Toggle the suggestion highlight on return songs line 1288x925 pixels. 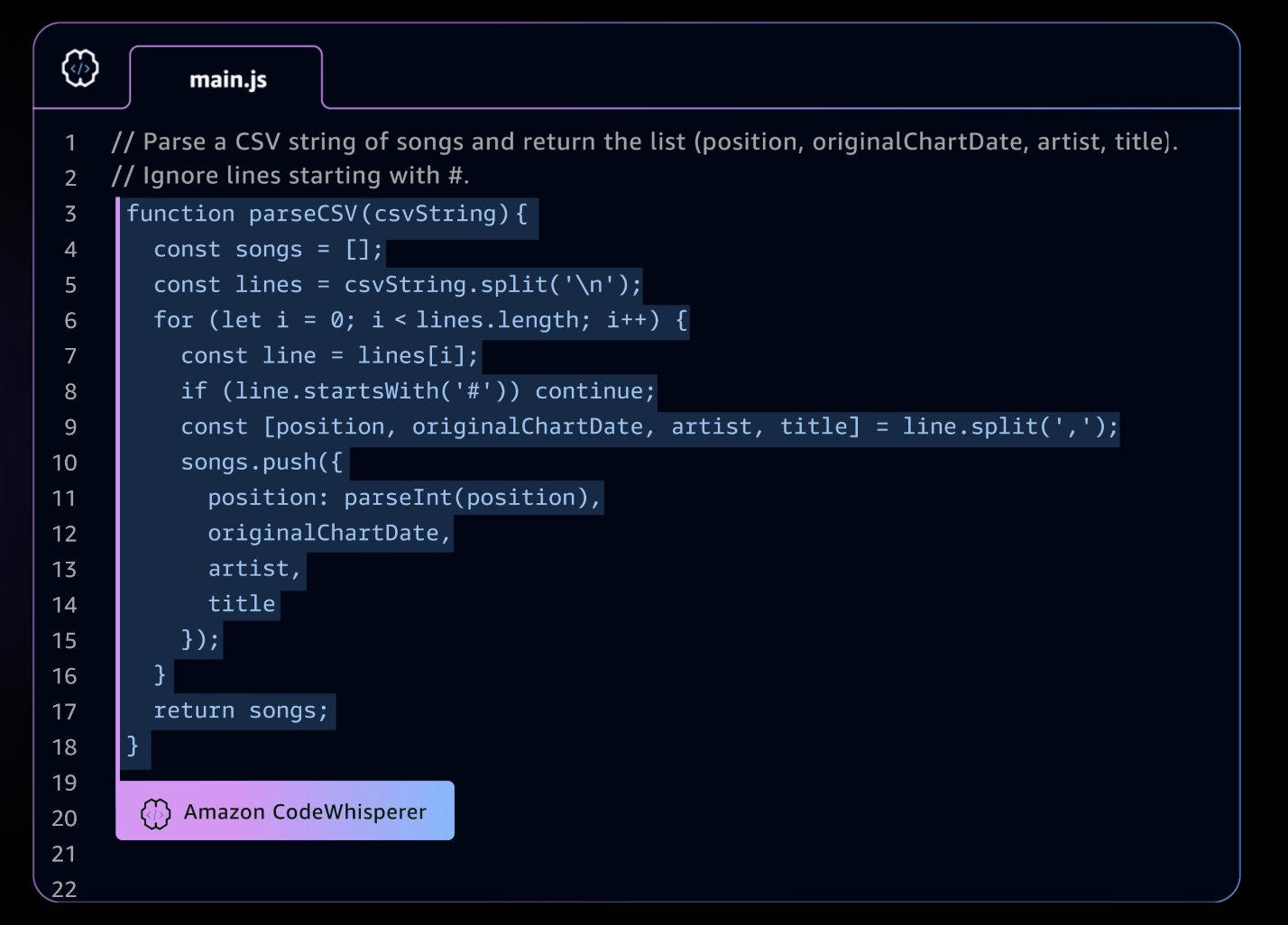241,710
